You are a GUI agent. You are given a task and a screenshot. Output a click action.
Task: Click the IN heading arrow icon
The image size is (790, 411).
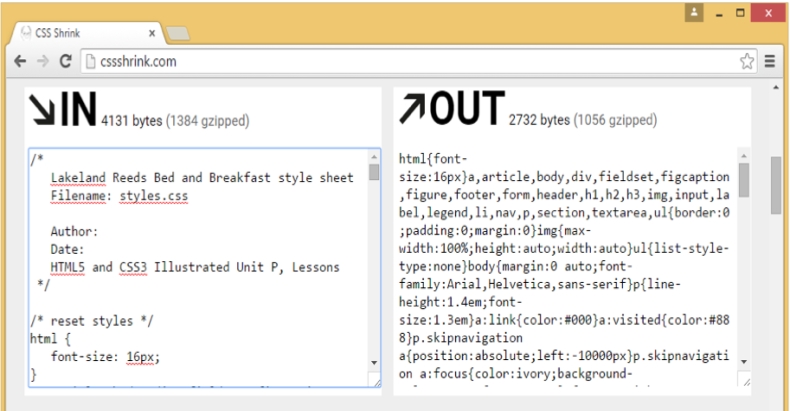tap(42, 109)
